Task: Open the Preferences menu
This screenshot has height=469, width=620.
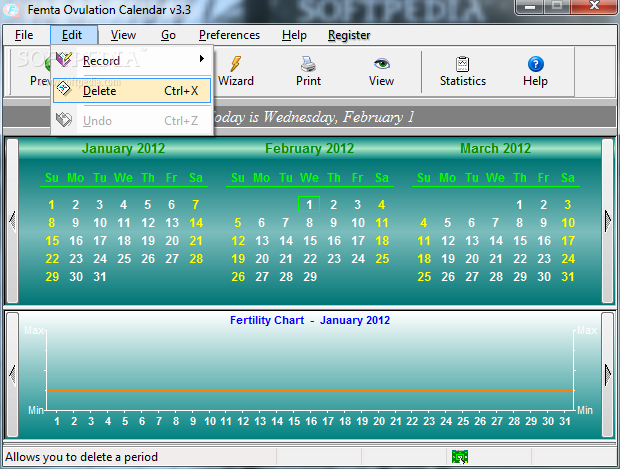Action: click(229, 35)
